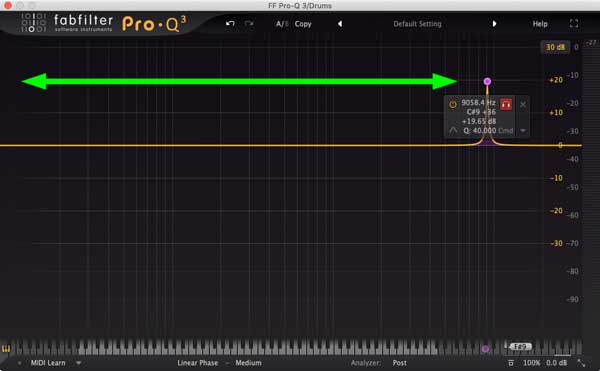The image size is (600, 371).
Task: Click the -10 dB yellow scale label
Action: tap(556, 178)
